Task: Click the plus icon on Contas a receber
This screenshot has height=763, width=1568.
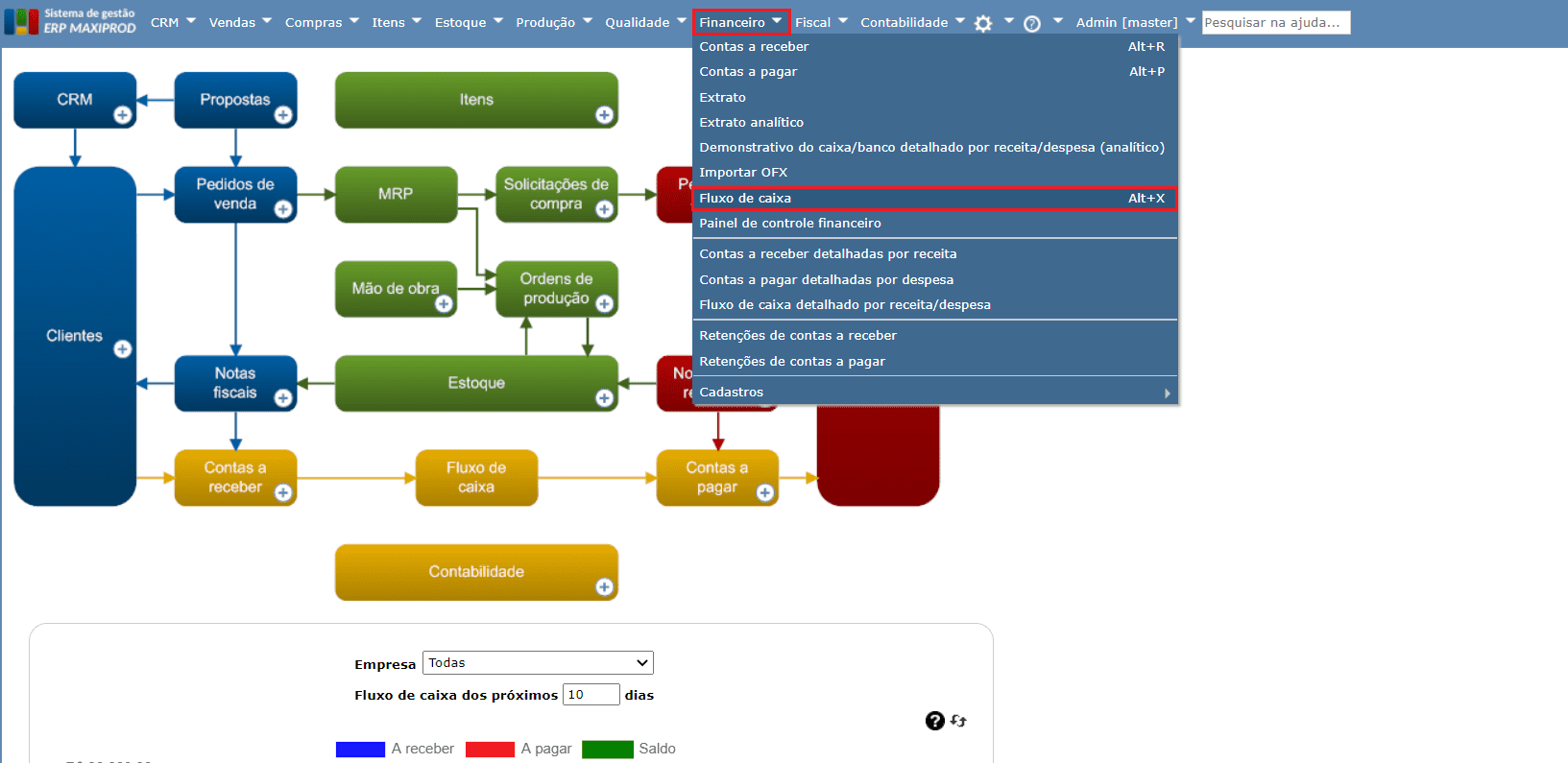Action: [x=283, y=492]
